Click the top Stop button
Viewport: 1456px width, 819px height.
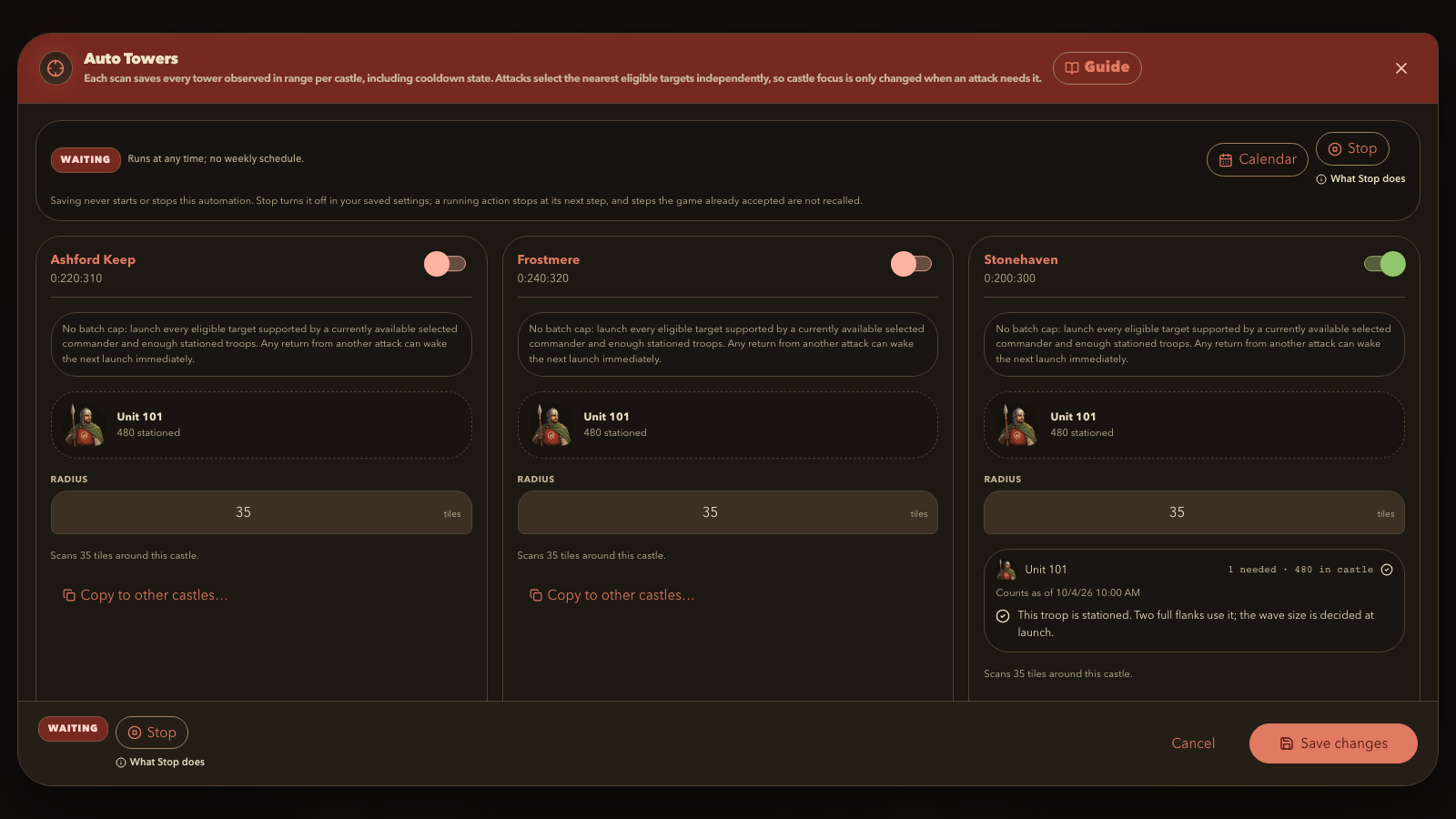1351,148
